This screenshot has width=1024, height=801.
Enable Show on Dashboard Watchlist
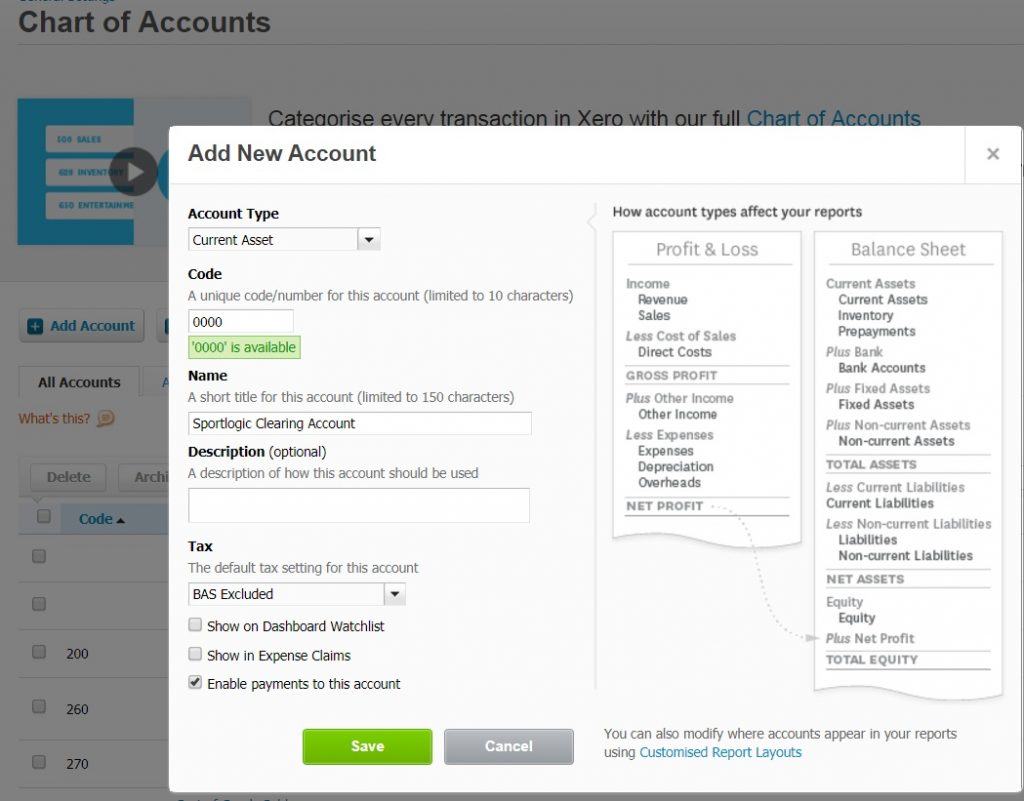[x=195, y=625]
